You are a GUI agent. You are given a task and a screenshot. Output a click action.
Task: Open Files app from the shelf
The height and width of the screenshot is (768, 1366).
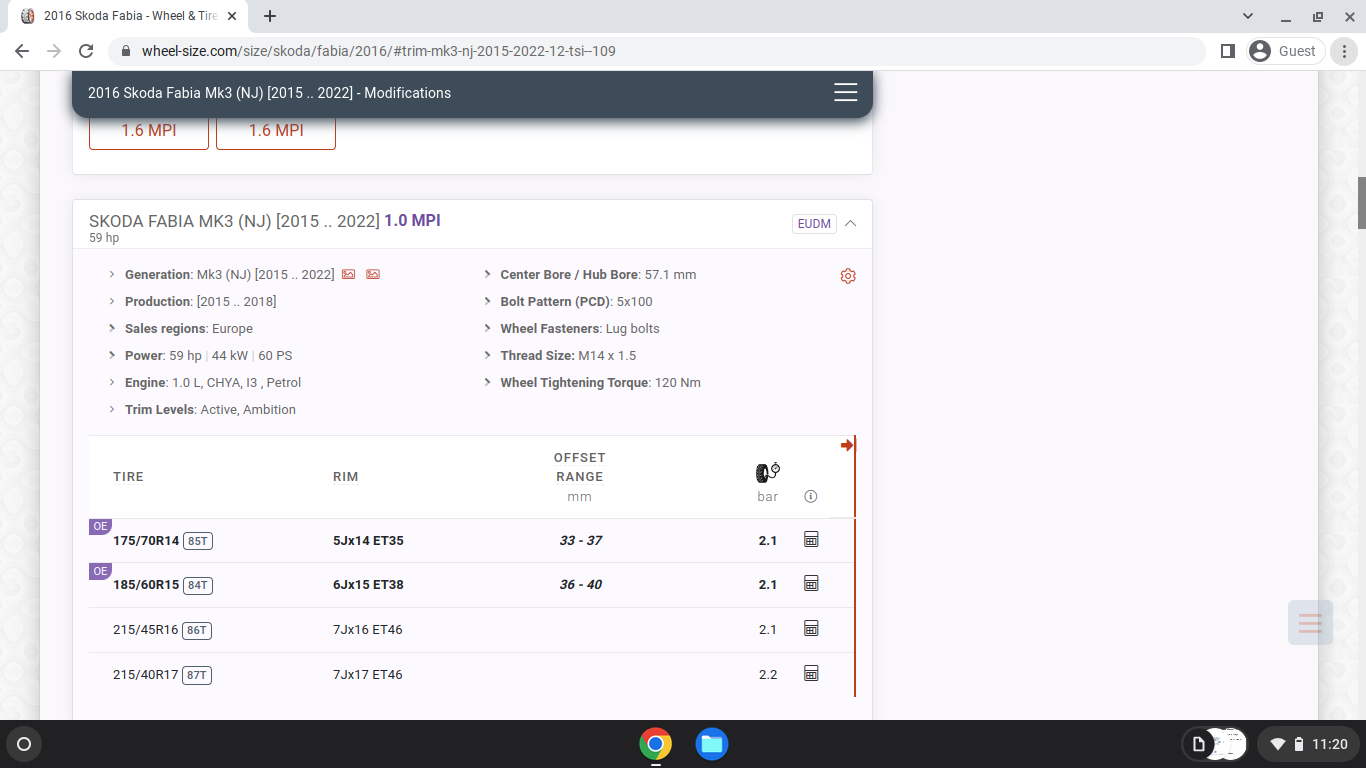(x=712, y=744)
